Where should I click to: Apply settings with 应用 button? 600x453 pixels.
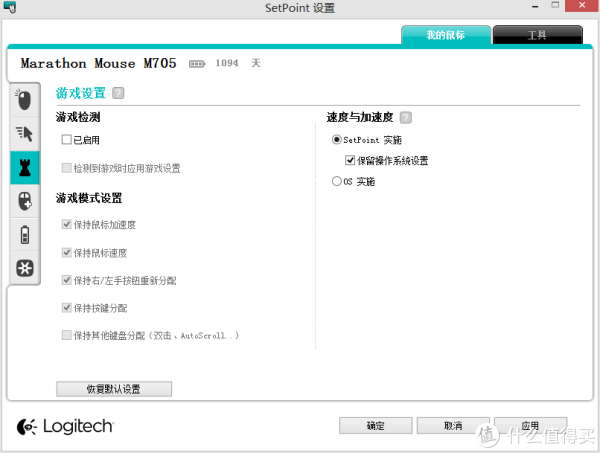530,425
